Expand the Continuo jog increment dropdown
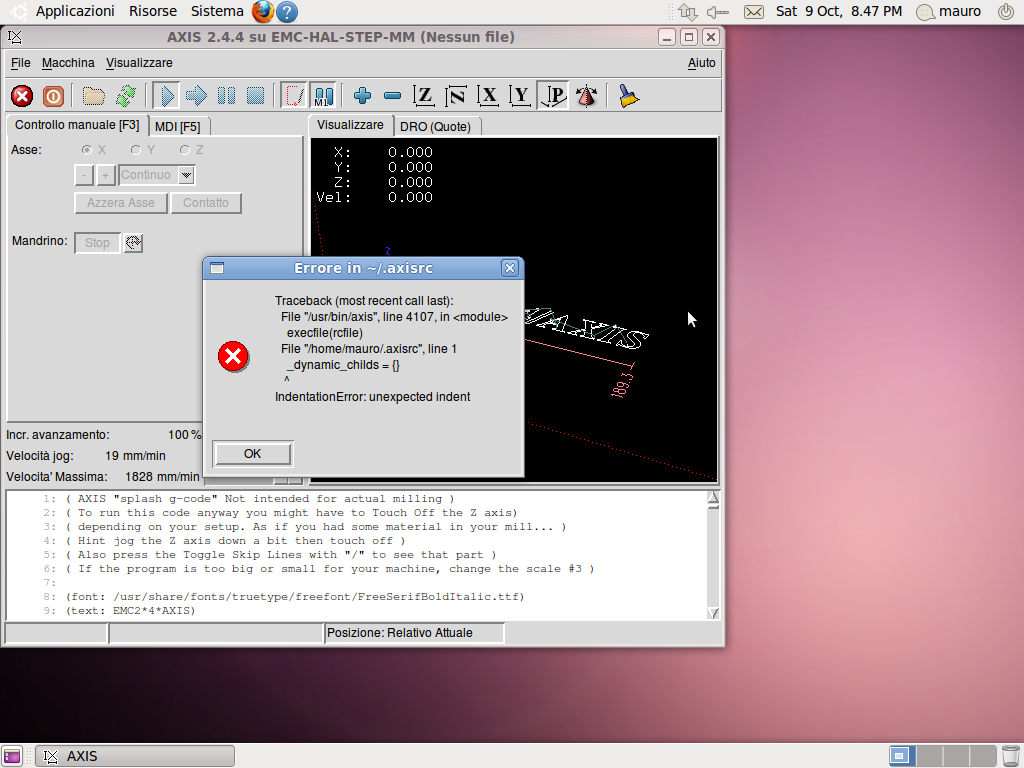 click(186, 175)
